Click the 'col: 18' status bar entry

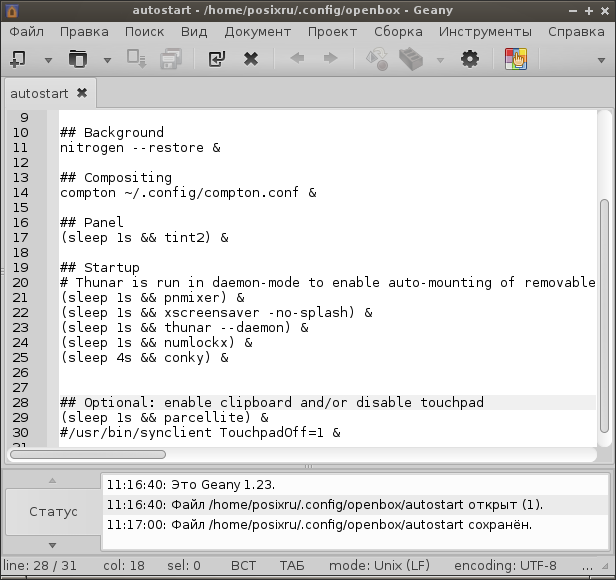124,566
